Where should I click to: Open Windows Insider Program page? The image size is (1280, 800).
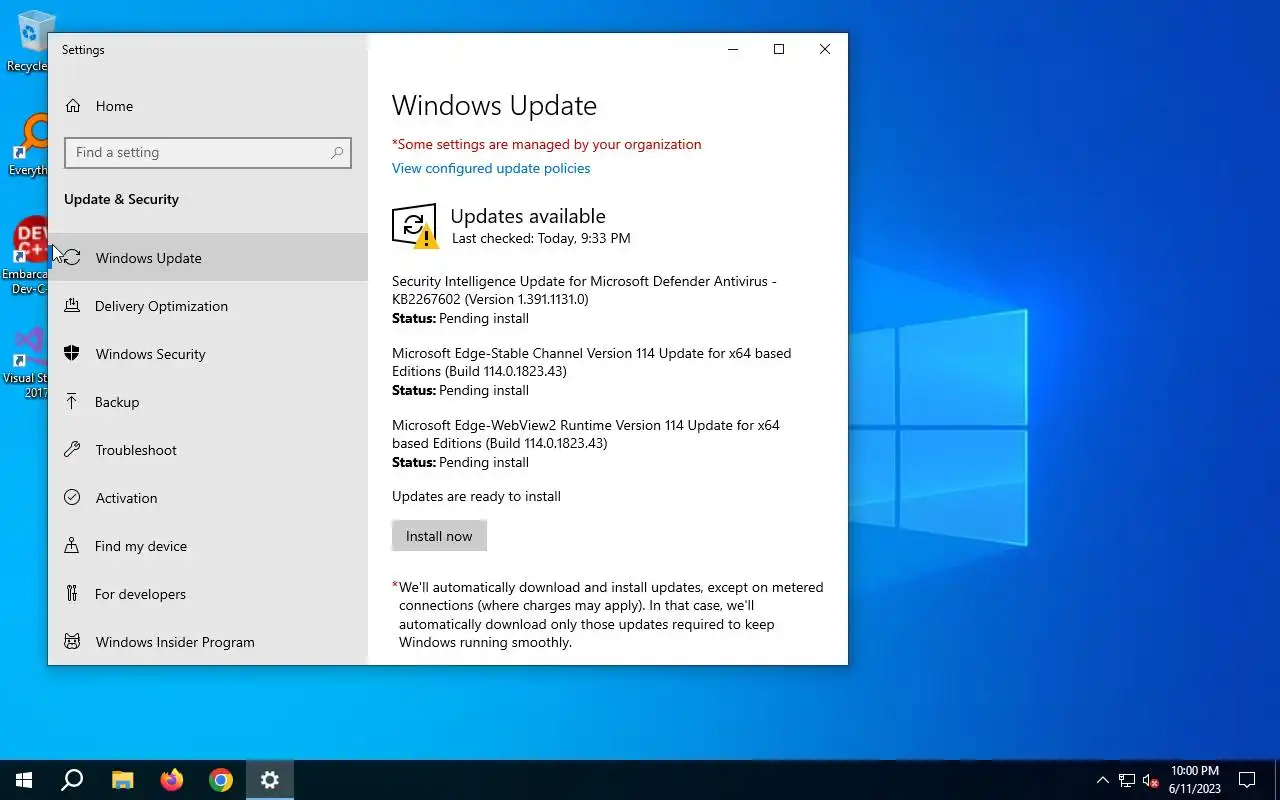pyautogui.click(x=208, y=642)
